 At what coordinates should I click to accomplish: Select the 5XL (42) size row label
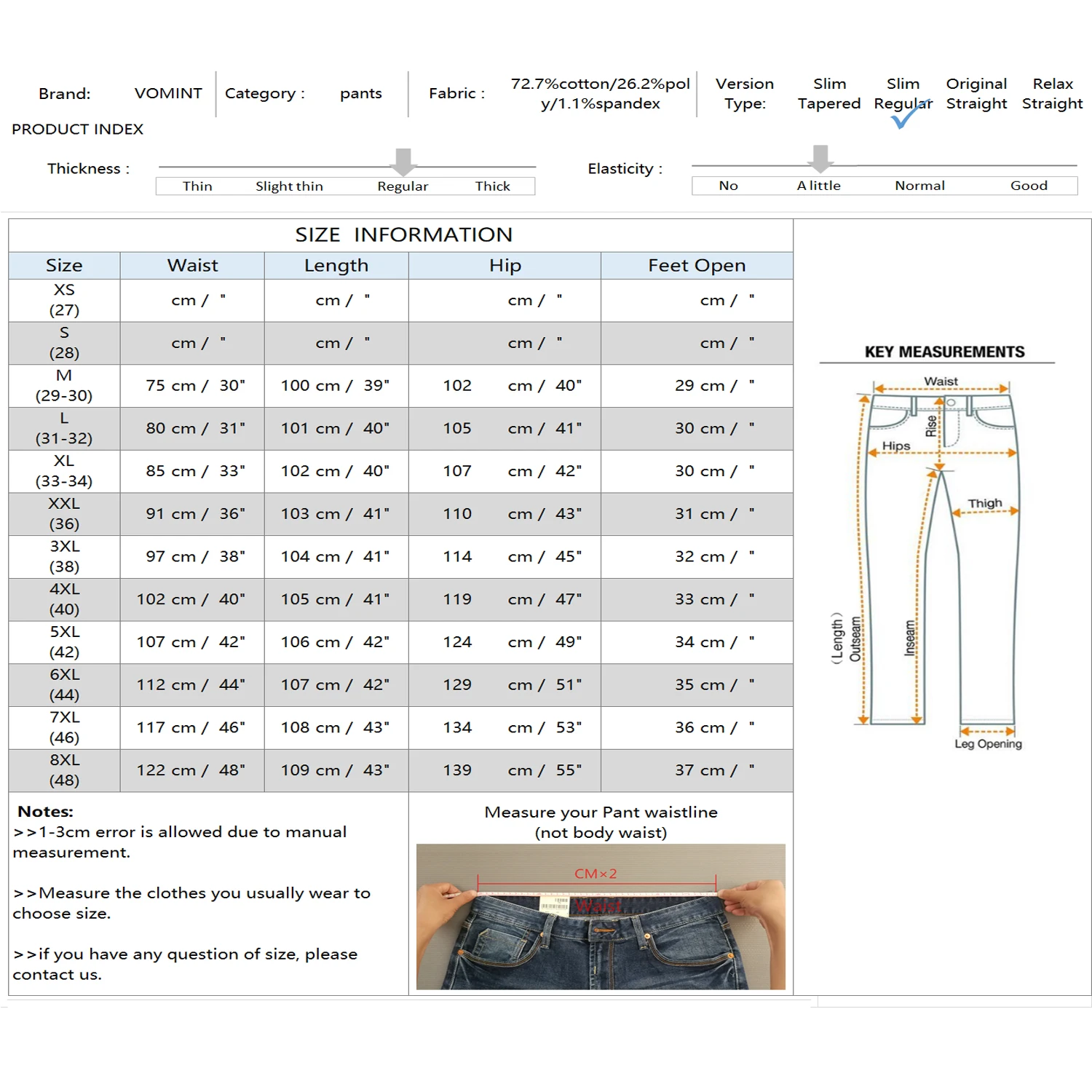pyautogui.click(x=64, y=642)
